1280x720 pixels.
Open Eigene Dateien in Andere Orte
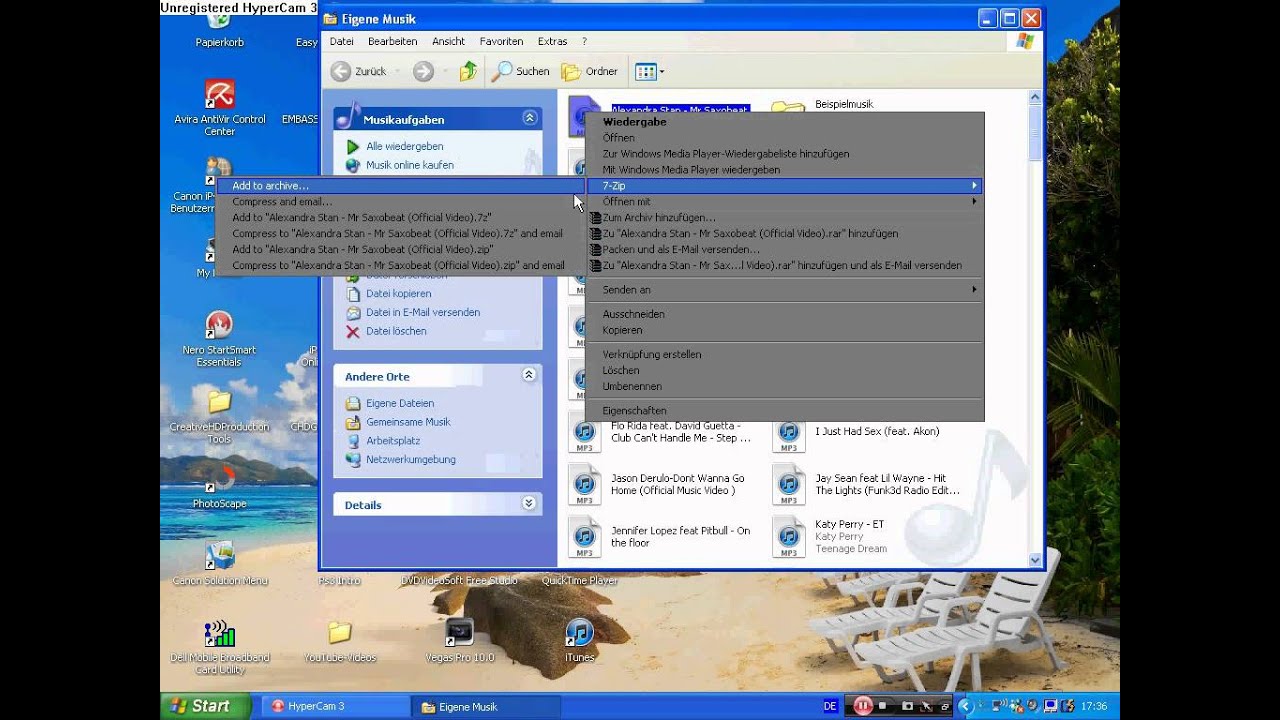pyautogui.click(x=399, y=403)
